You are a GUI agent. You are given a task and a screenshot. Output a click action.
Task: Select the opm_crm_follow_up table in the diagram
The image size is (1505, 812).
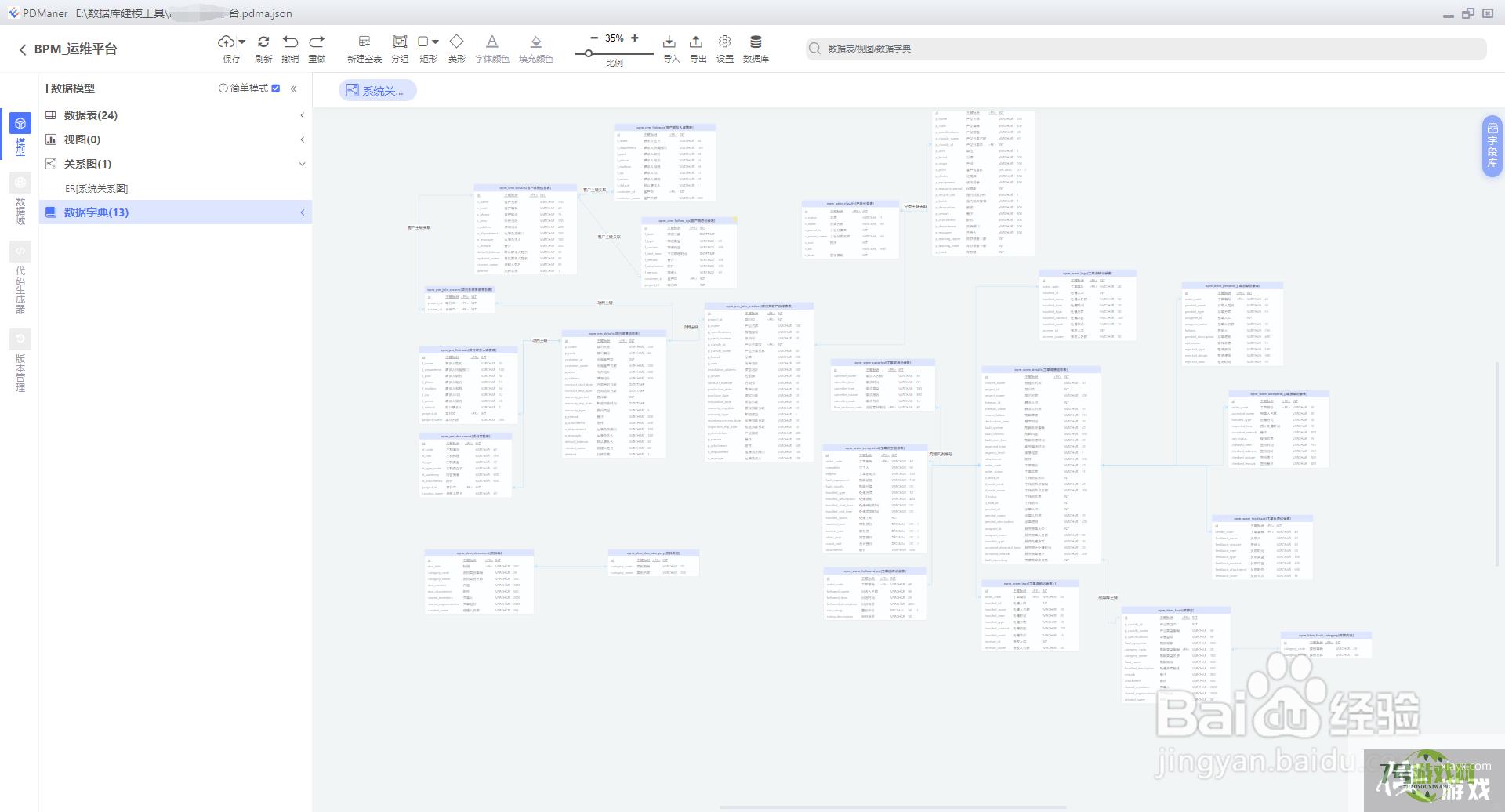tap(689, 253)
